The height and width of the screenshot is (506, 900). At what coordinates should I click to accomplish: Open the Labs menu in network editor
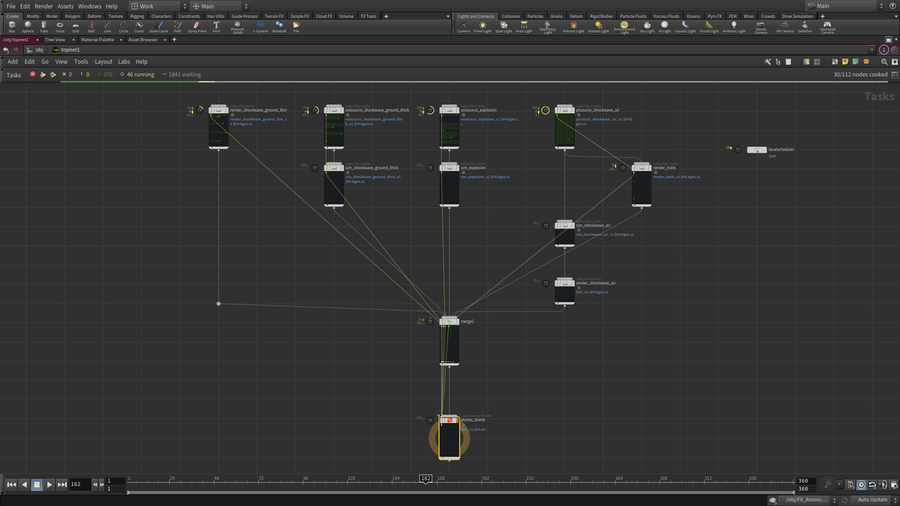click(x=124, y=61)
